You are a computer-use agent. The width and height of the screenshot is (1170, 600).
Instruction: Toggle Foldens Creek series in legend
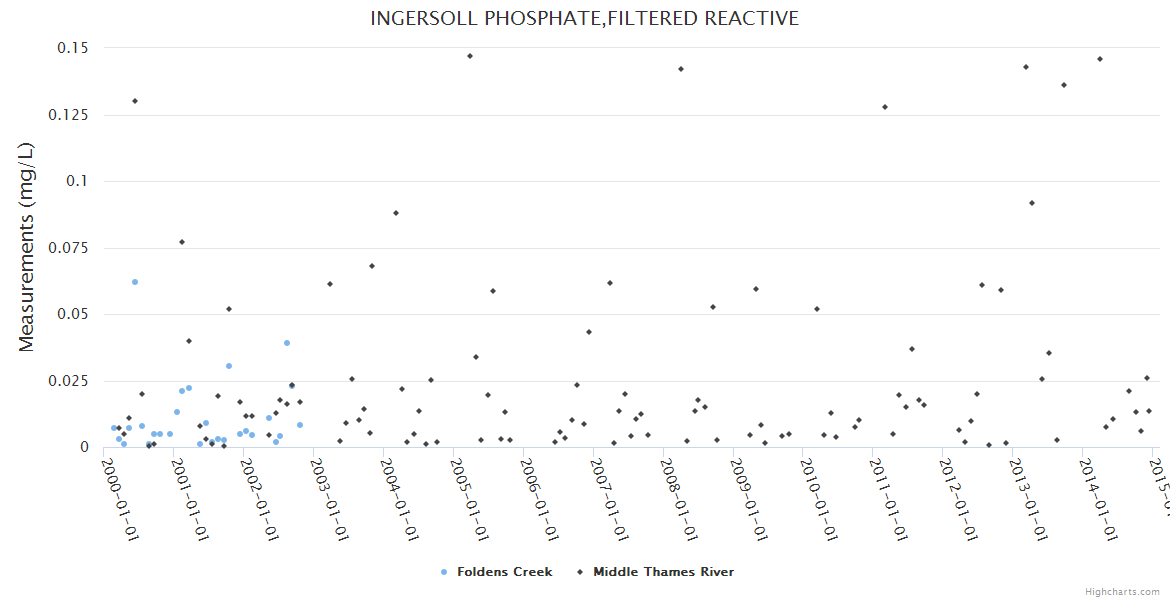pos(504,572)
